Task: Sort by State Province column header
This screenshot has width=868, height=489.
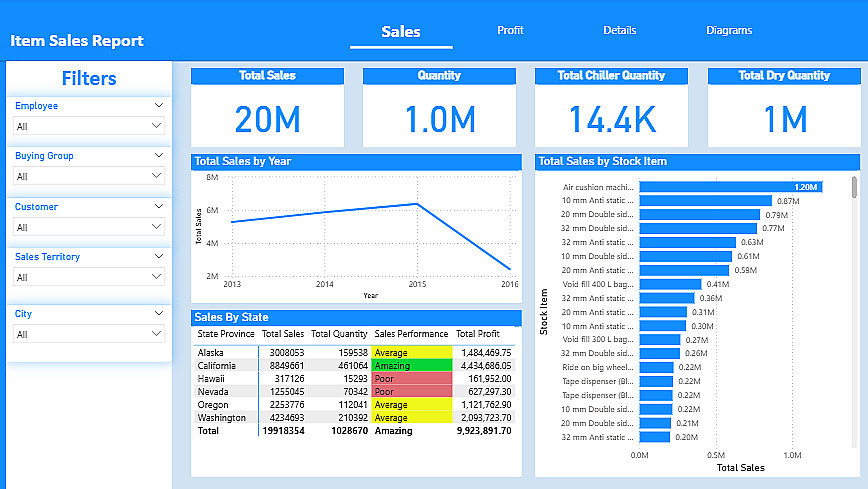Action: 226,334
